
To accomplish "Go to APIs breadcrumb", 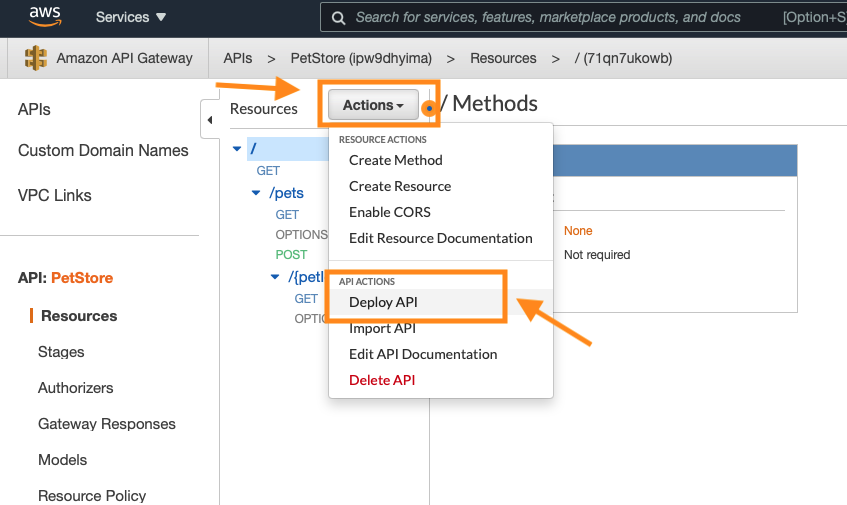I will tap(238, 58).
